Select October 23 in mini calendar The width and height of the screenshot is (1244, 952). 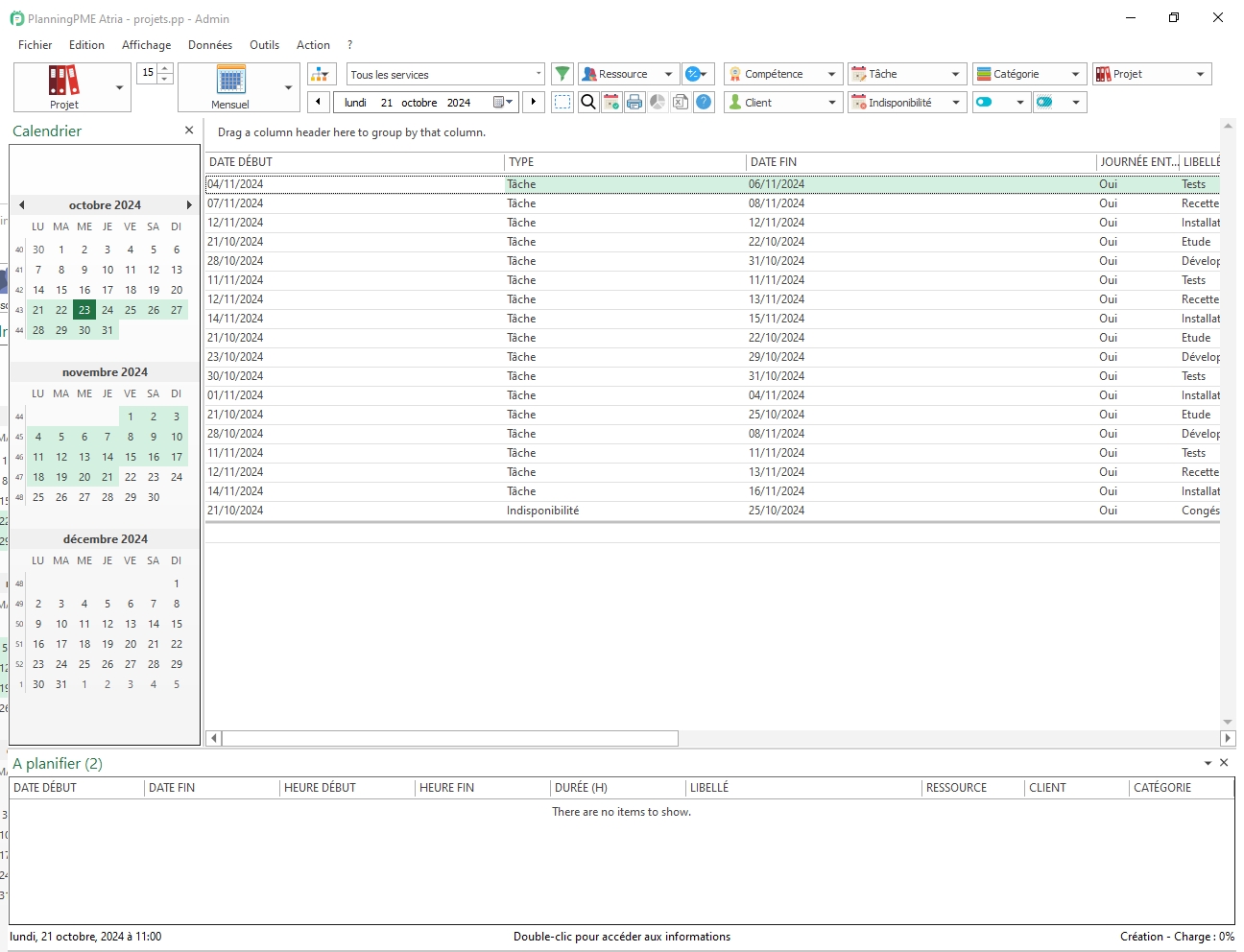coord(84,310)
